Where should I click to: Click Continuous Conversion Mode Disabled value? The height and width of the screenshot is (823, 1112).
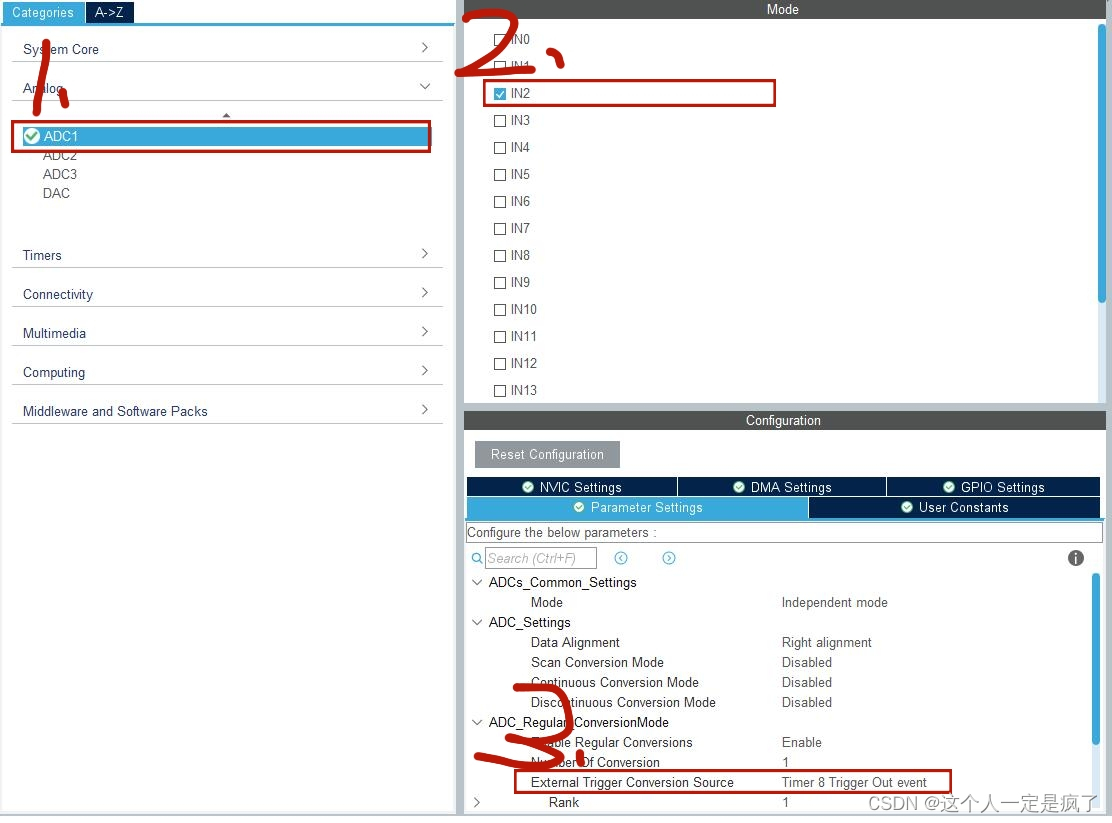pyautogui.click(x=806, y=682)
